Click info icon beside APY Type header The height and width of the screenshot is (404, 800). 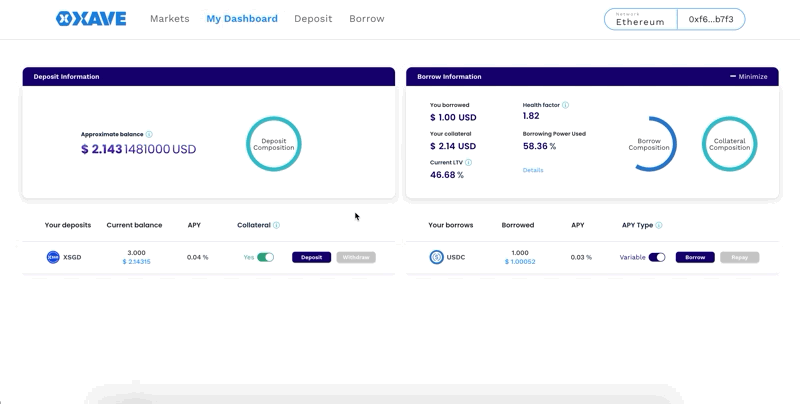658,225
